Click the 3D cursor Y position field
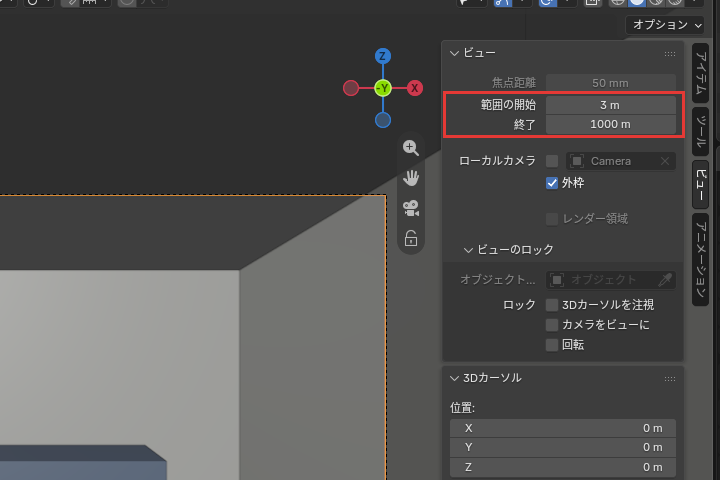This screenshot has height=480, width=720. click(563, 447)
